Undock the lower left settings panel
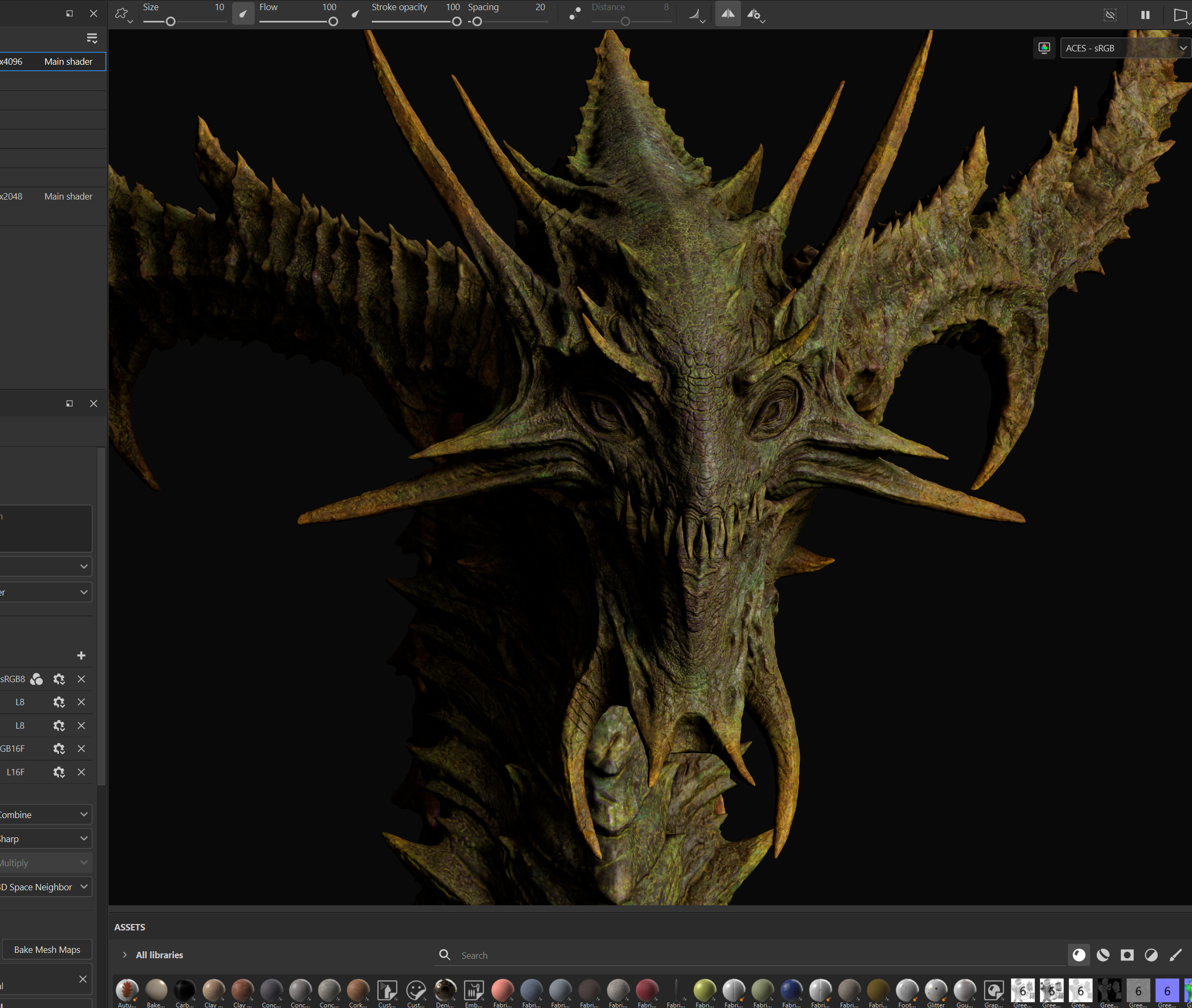Viewport: 1192px width, 1008px height. pos(70,403)
